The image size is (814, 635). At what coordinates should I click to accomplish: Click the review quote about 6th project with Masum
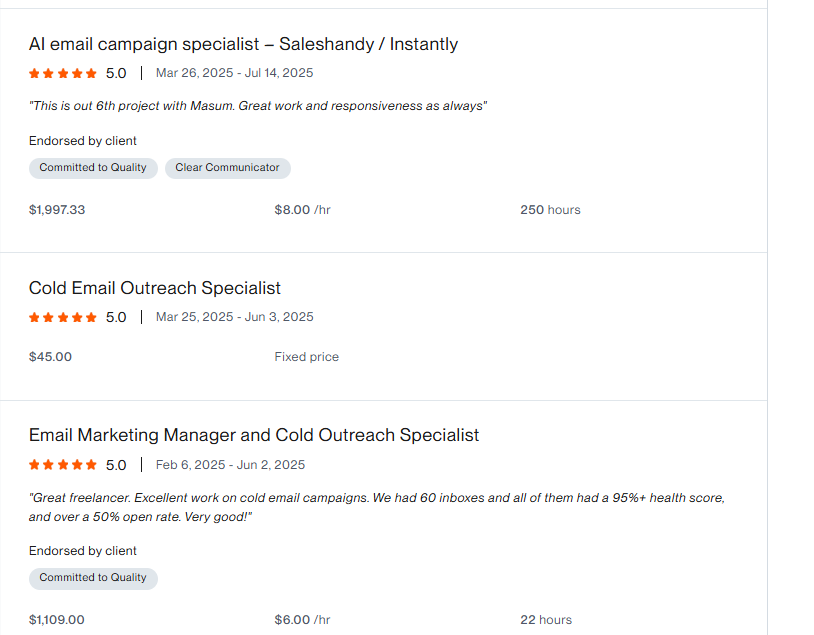click(258, 106)
